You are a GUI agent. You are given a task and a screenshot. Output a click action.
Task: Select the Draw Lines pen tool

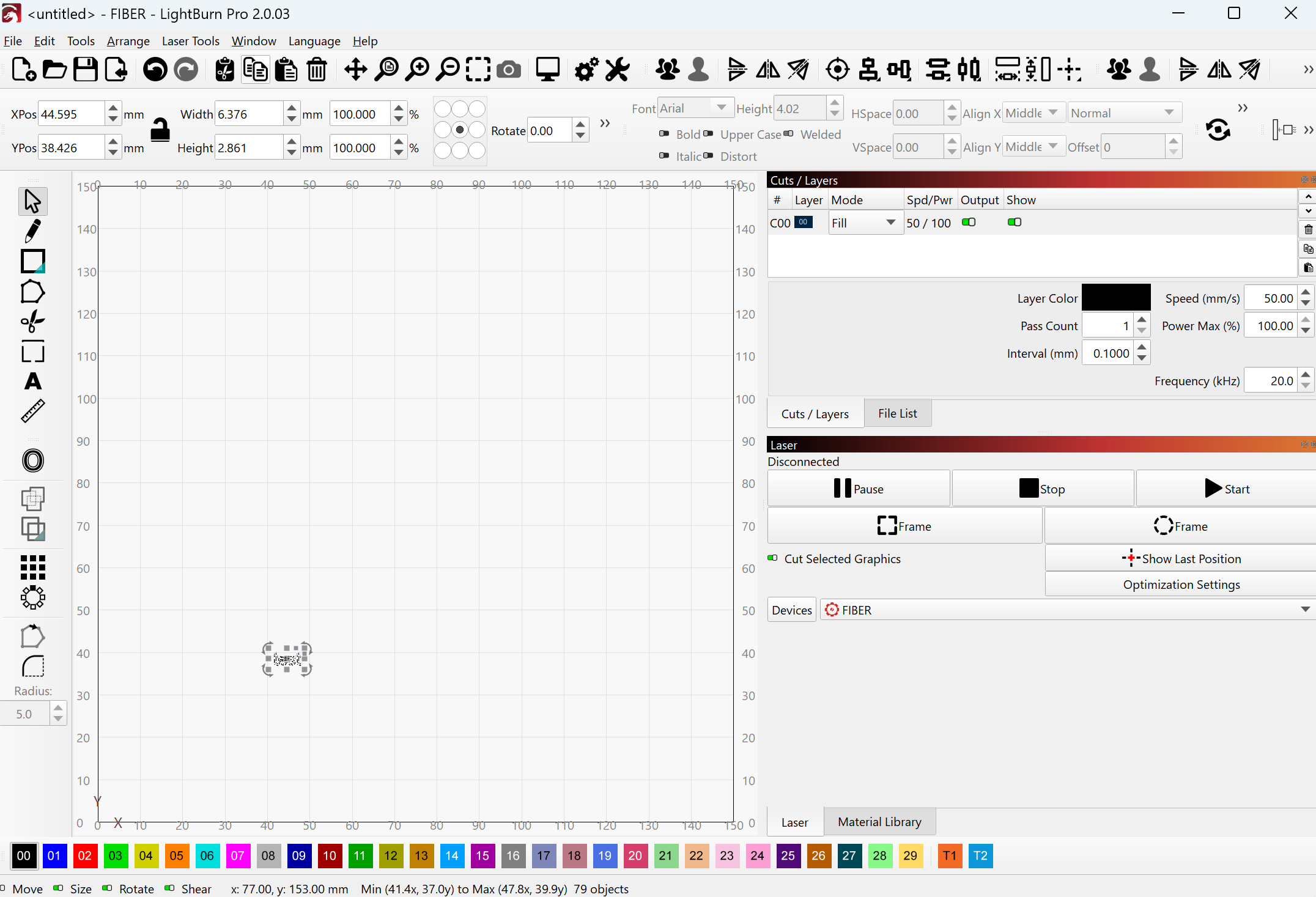33,231
